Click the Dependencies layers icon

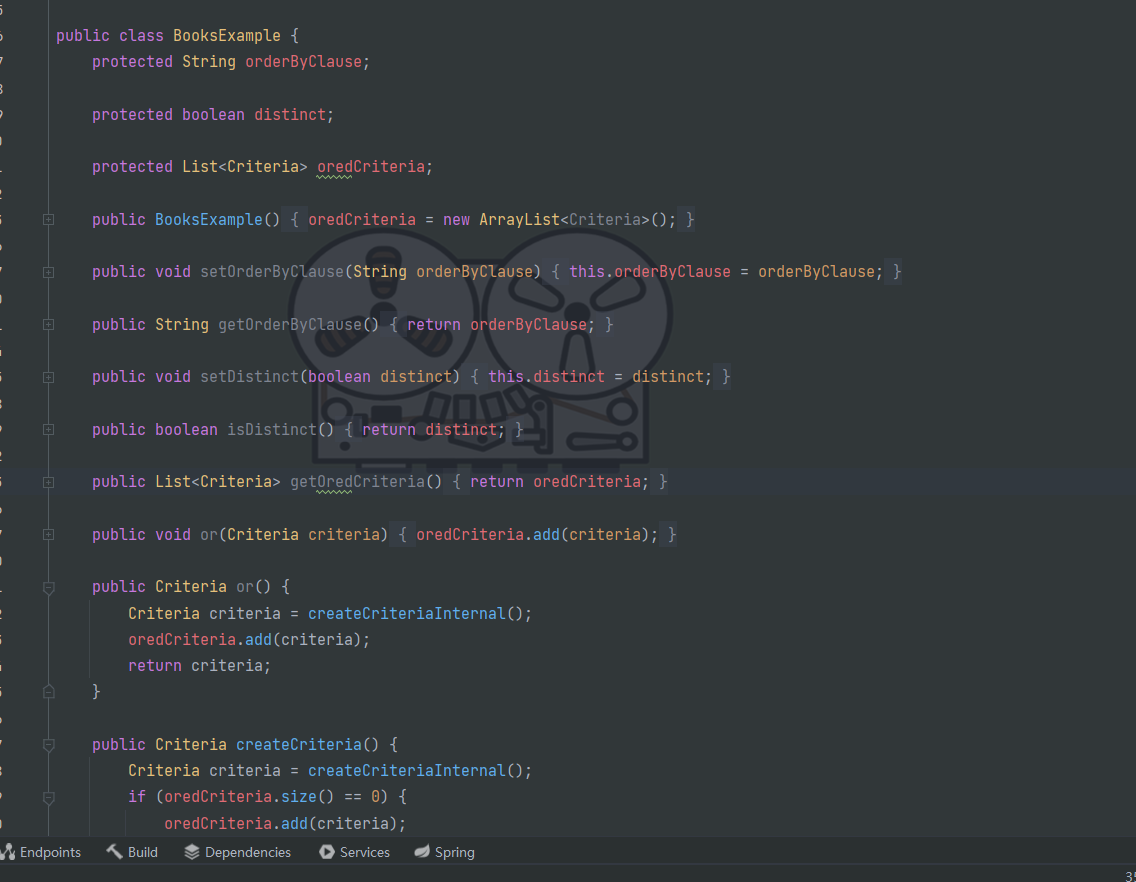(x=191, y=852)
